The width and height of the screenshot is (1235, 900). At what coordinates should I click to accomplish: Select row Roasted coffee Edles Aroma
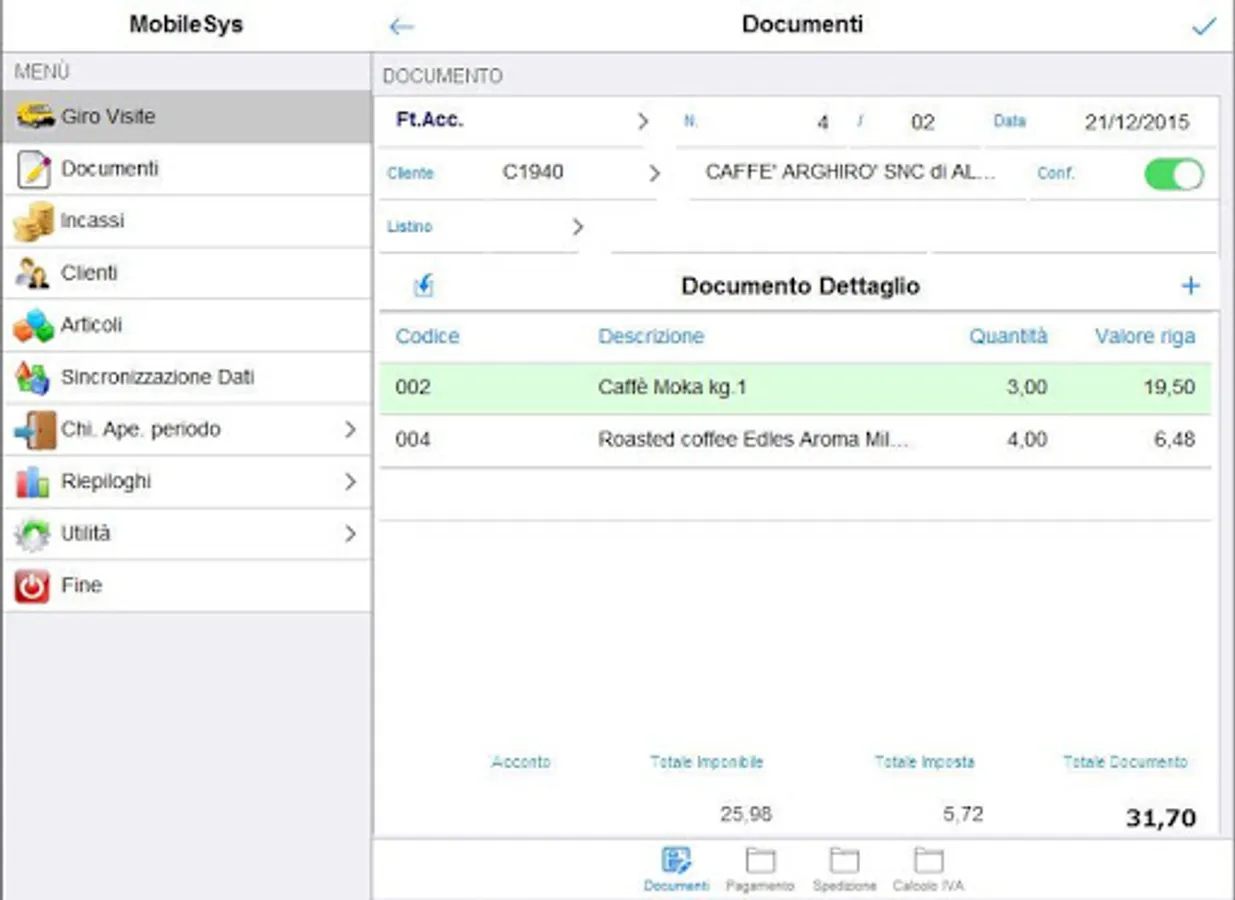pyautogui.click(x=795, y=440)
